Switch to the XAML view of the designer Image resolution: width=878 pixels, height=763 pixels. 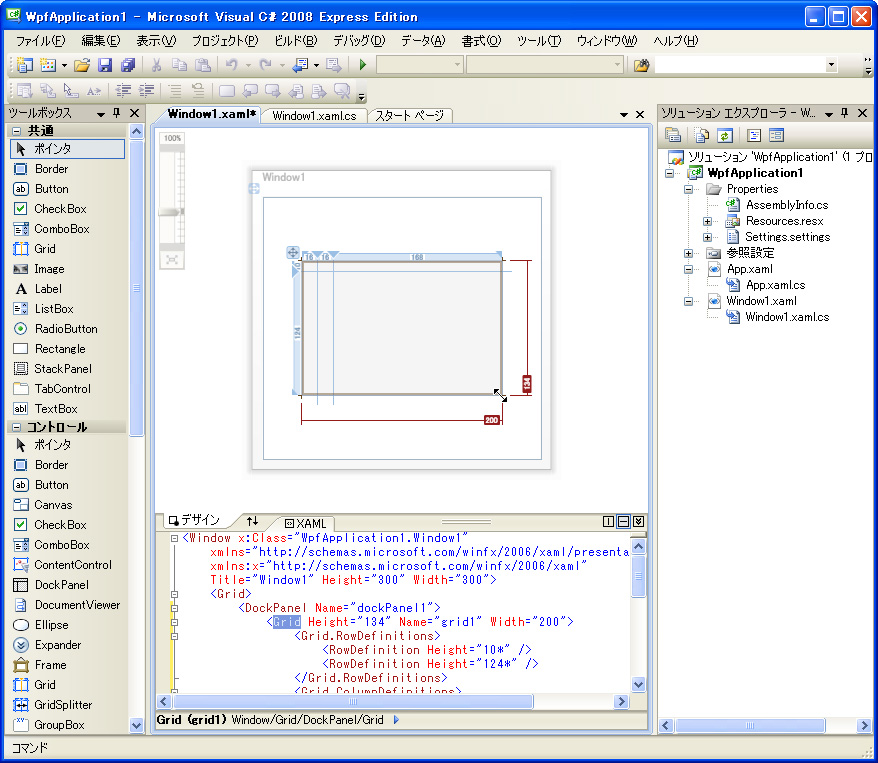click(305, 521)
